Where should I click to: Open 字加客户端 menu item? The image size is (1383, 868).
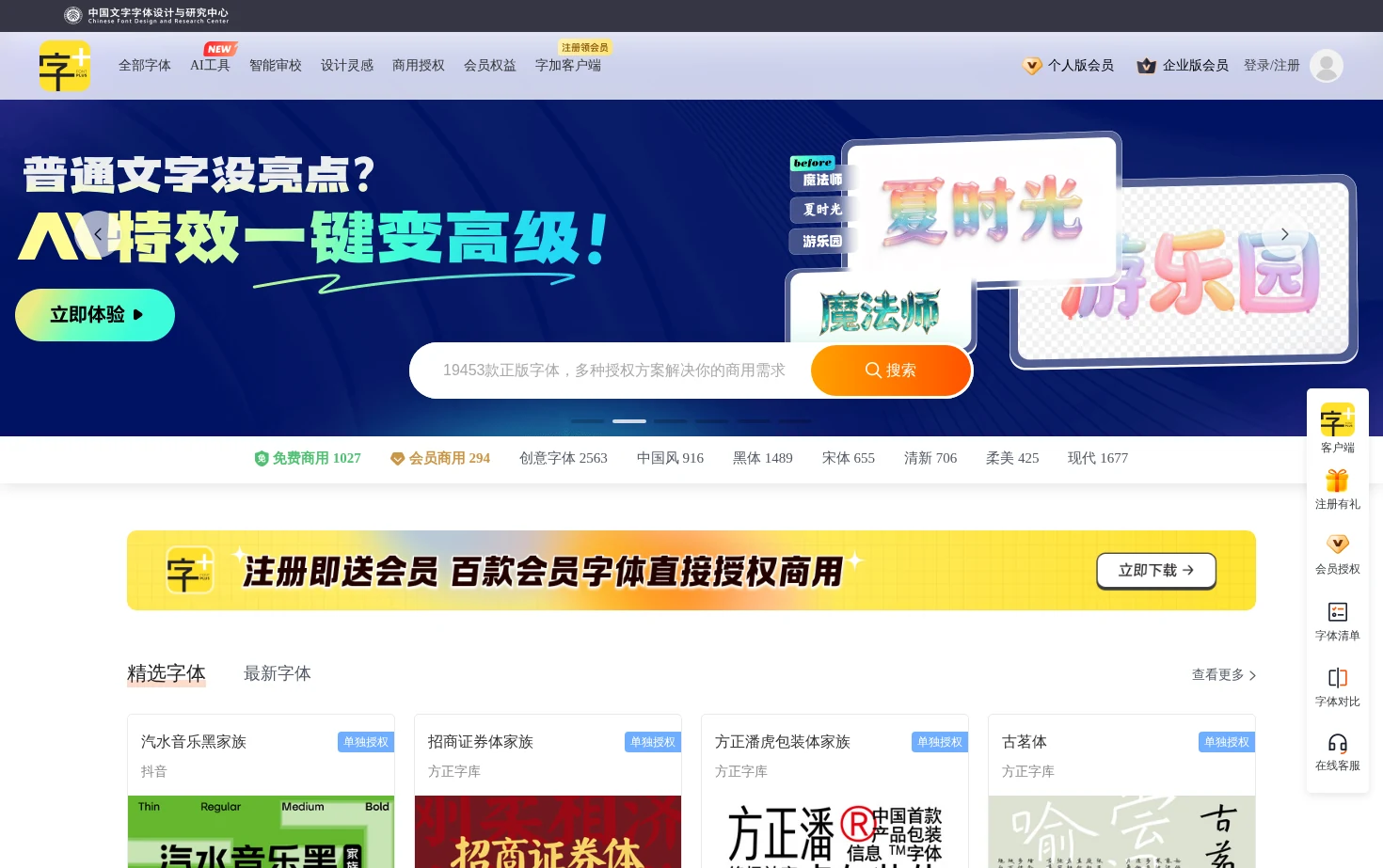click(x=568, y=65)
